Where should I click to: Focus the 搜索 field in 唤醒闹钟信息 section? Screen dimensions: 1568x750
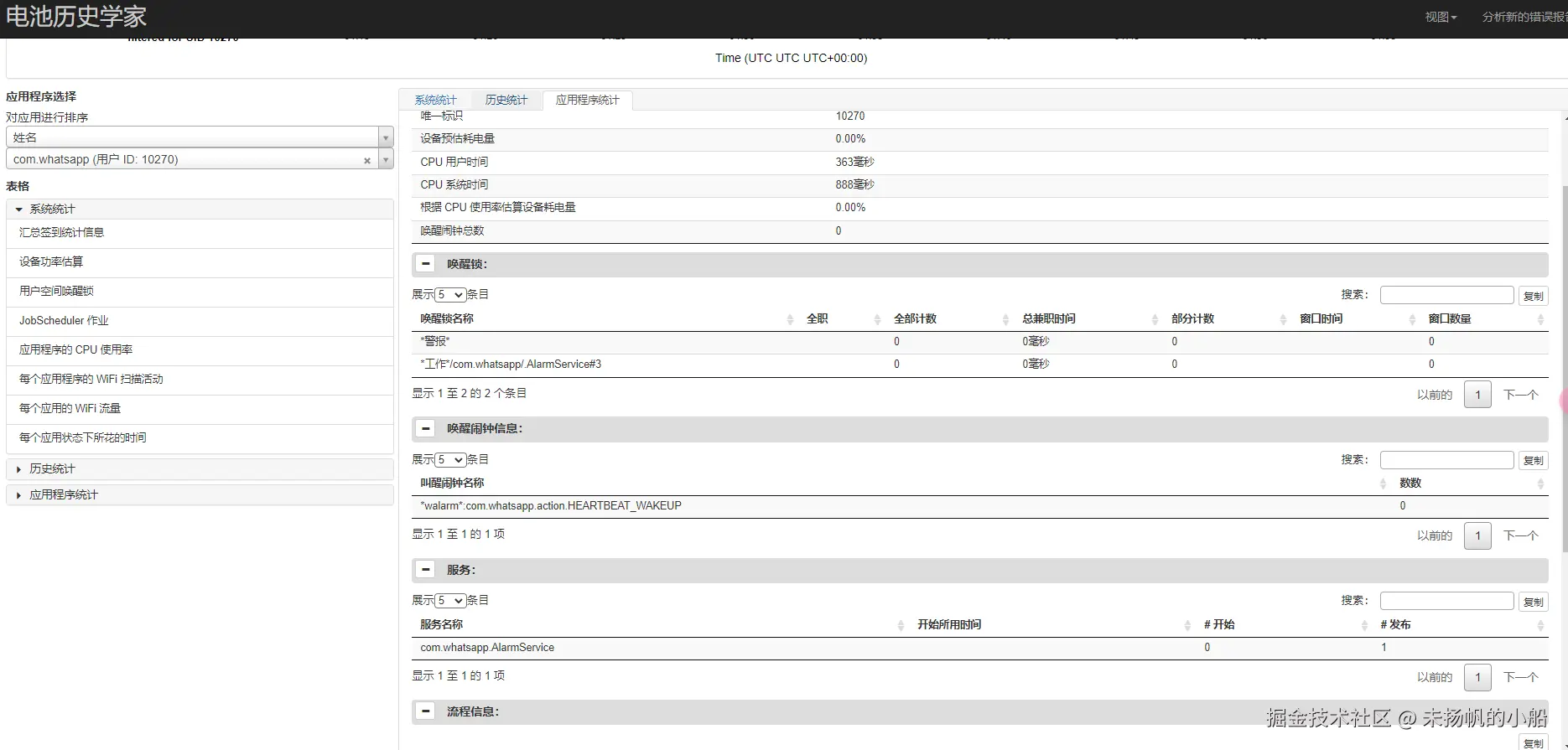click(x=1446, y=460)
